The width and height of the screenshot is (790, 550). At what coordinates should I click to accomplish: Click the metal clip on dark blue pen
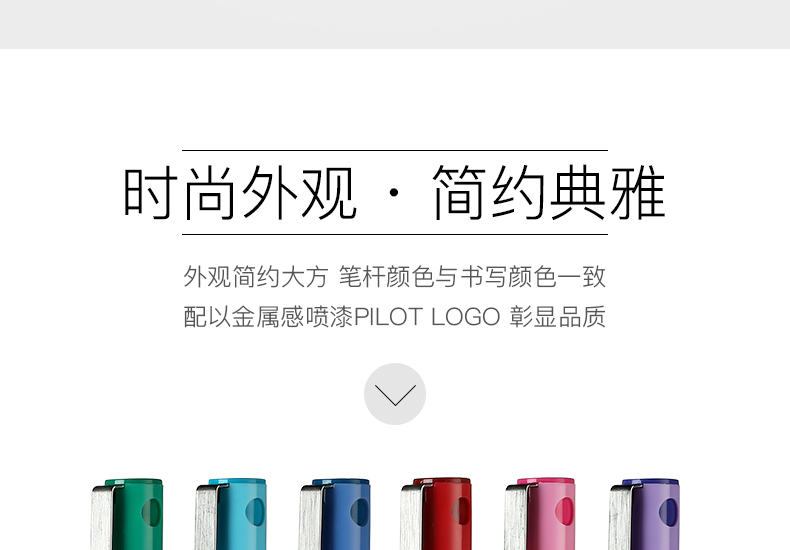coord(313,517)
